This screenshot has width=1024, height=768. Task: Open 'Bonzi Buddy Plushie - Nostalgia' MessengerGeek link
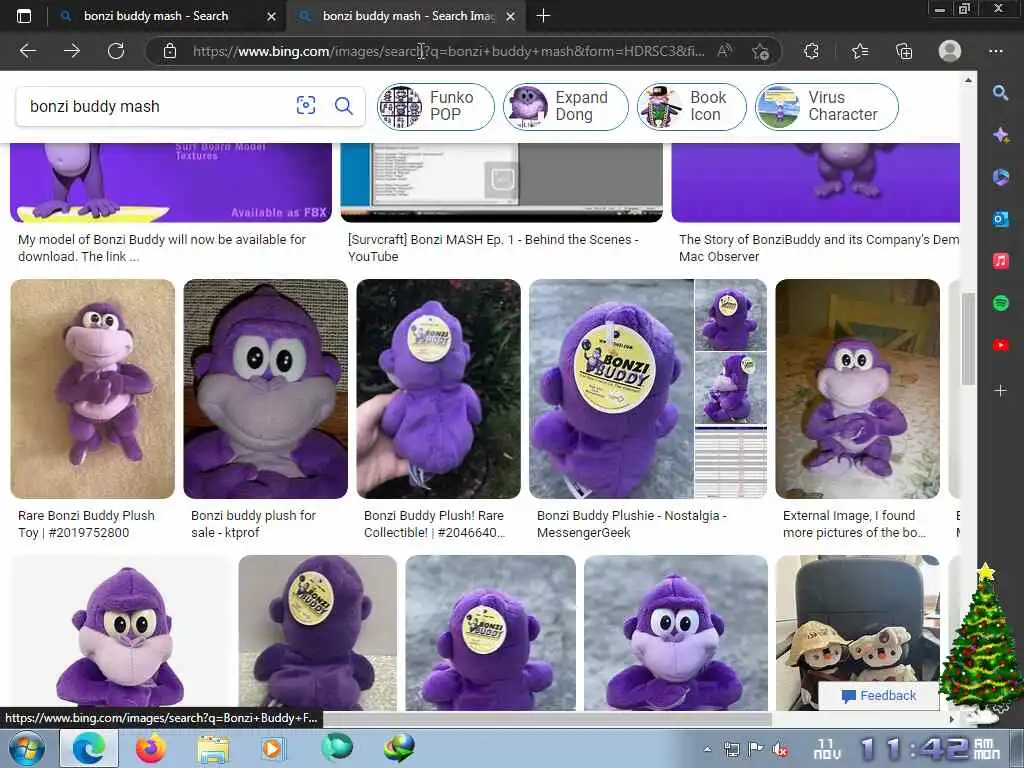(632, 524)
